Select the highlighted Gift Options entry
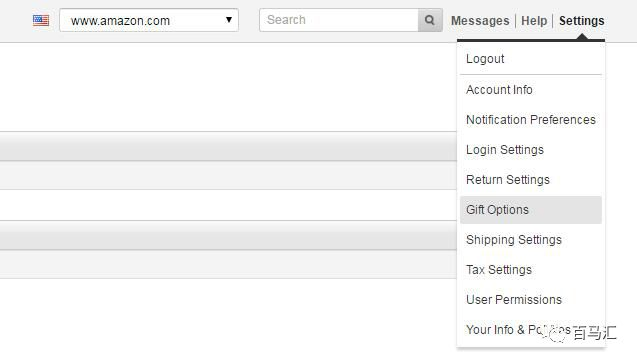The image size is (637, 361). click(x=531, y=210)
